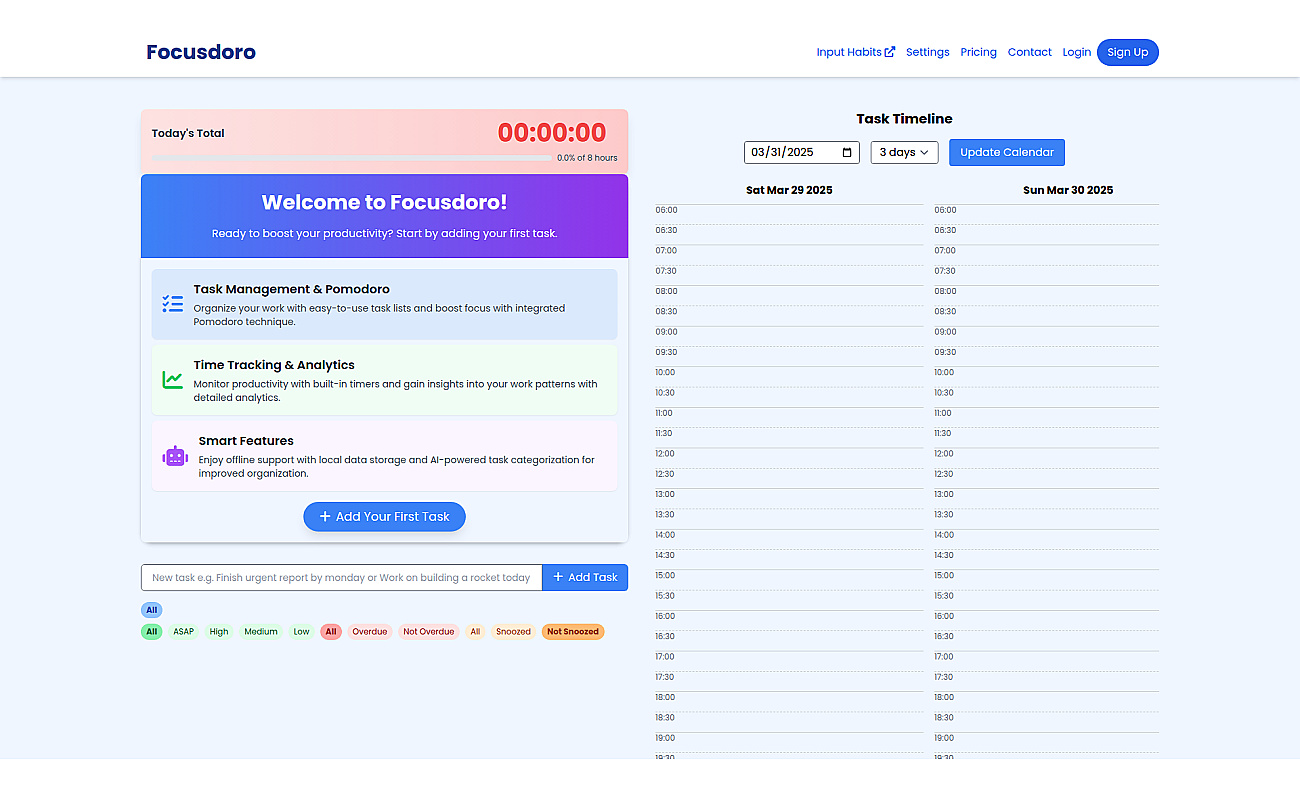This screenshot has height=788, width=1300.
Task: Click the Time Tracking & Analytics card
Action: (x=384, y=380)
